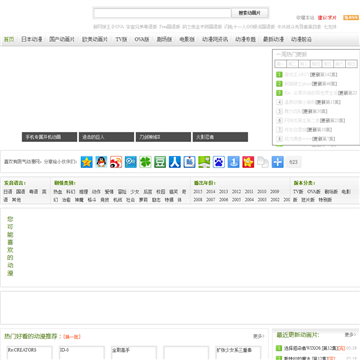
Task: Open 欧美动画片 in the navigation bar
Action: point(95,39)
